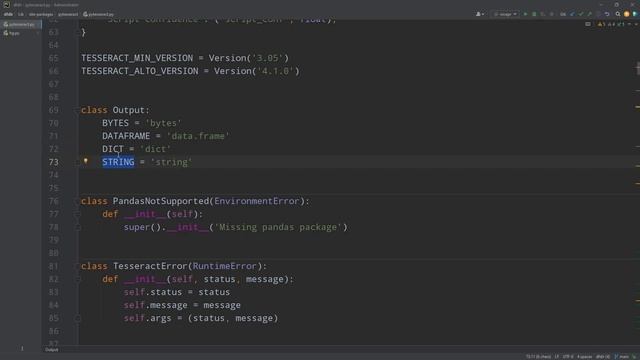The width and height of the screenshot is (640, 360).
Task: Click the pytesseract.py breadcrumb file item
Action: 98,14
